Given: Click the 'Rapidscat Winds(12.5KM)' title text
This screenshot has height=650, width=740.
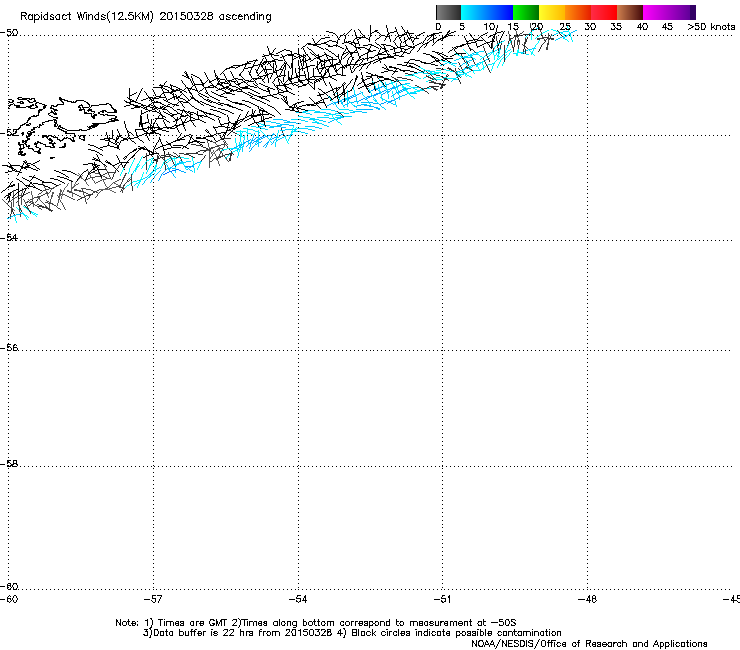Looking at the screenshot, I should [x=87, y=17].
